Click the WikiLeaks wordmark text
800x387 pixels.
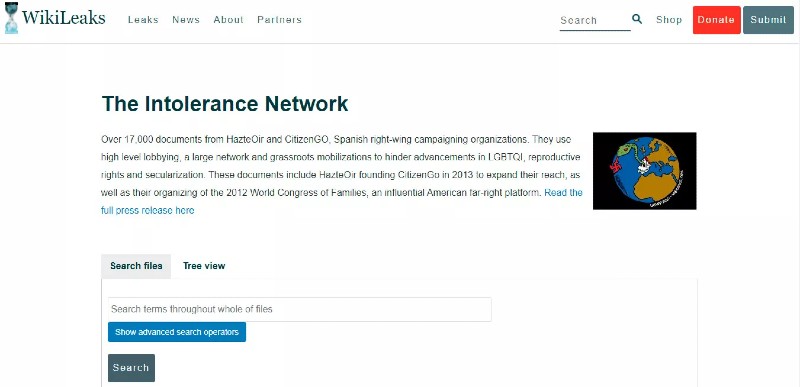(x=64, y=18)
